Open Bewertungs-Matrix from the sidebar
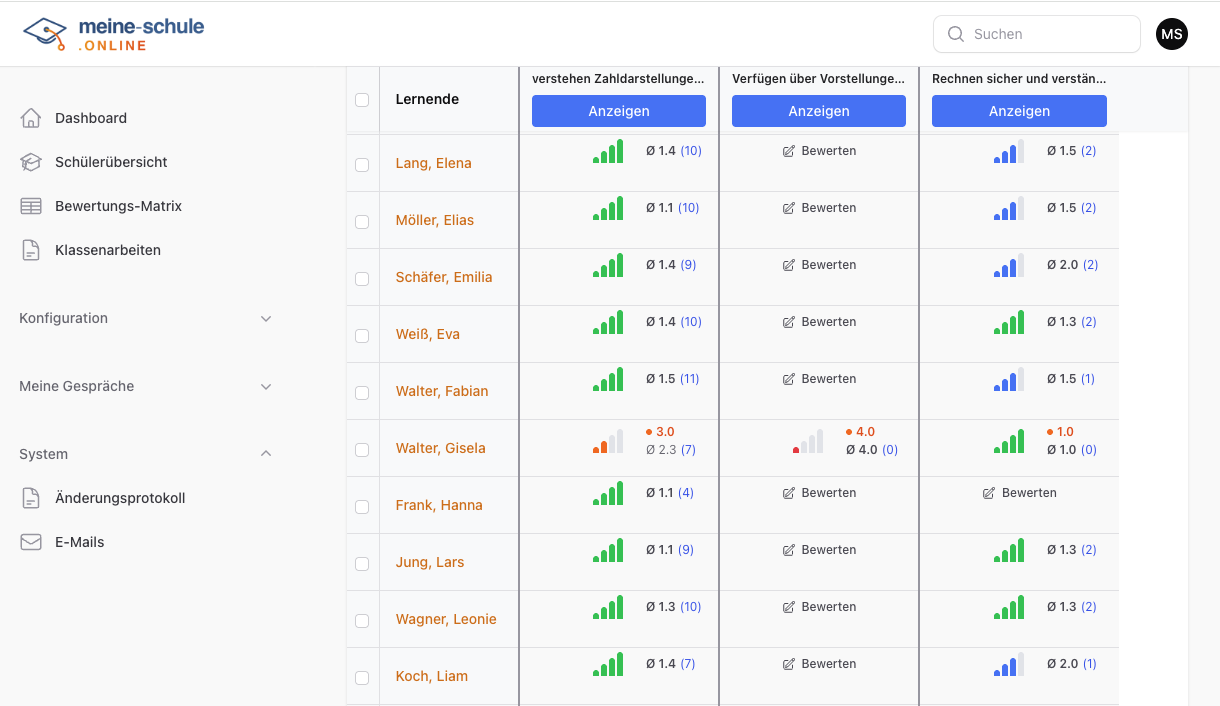The width and height of the screenshot is (1220, 706). click(x=118, y=206)
